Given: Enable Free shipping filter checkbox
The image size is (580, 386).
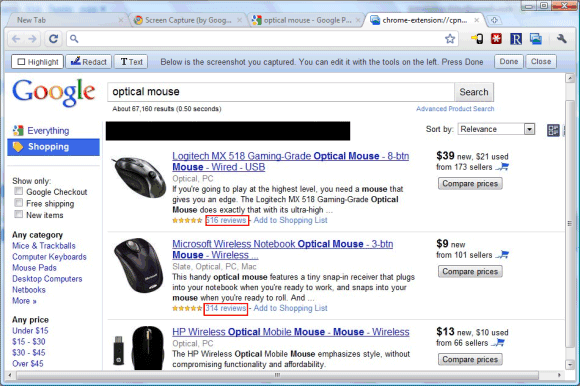Looking at the screenshot, I should [x=18, y=203].
